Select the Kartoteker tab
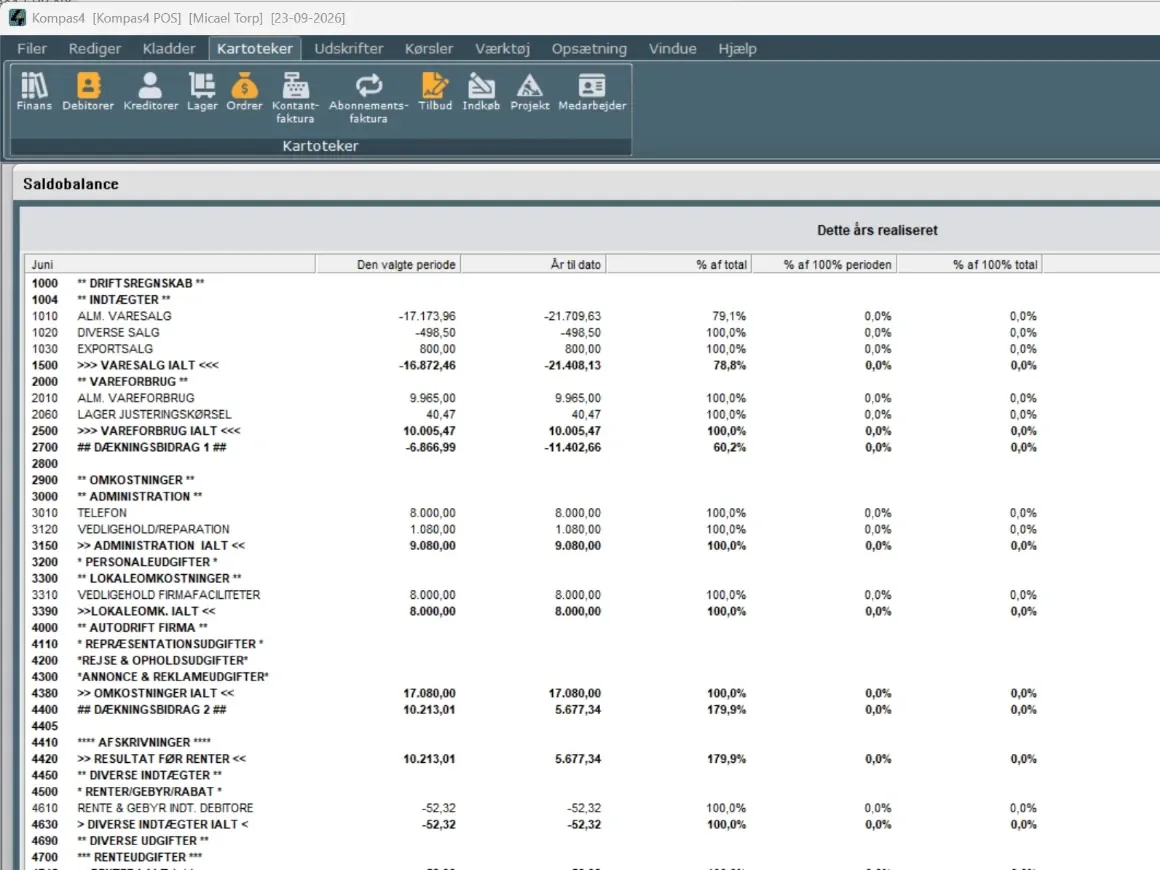Viewport: 1160px width, 870px height. pyautogui.click(x=254, y=49)
